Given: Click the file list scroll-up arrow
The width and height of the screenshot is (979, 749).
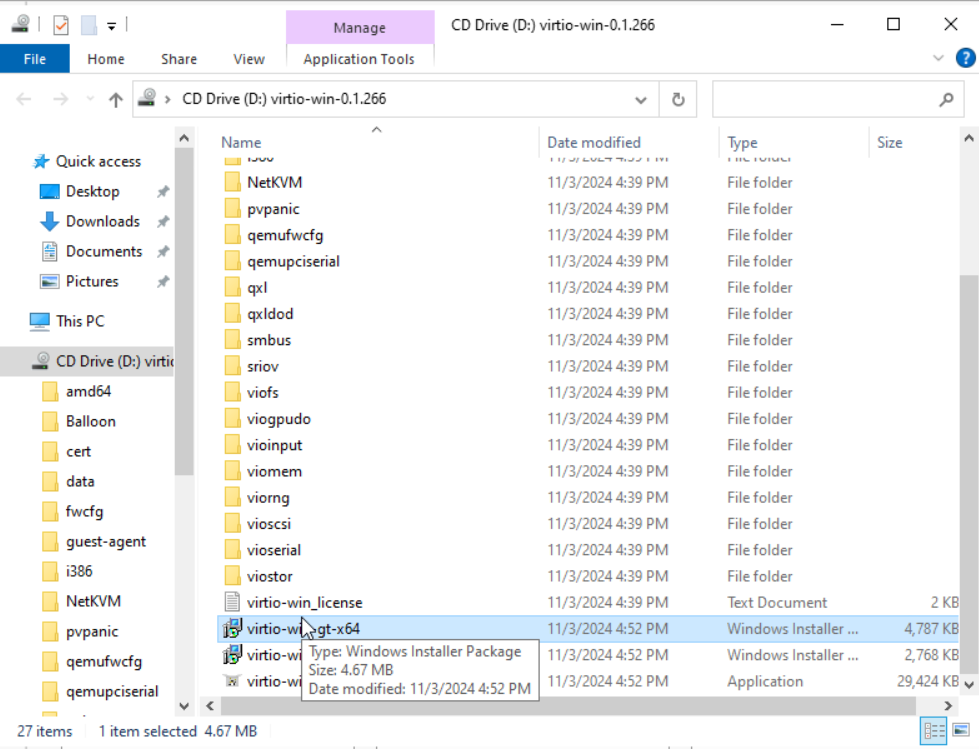Looking at the screenshot, I should tap(968, 138).
